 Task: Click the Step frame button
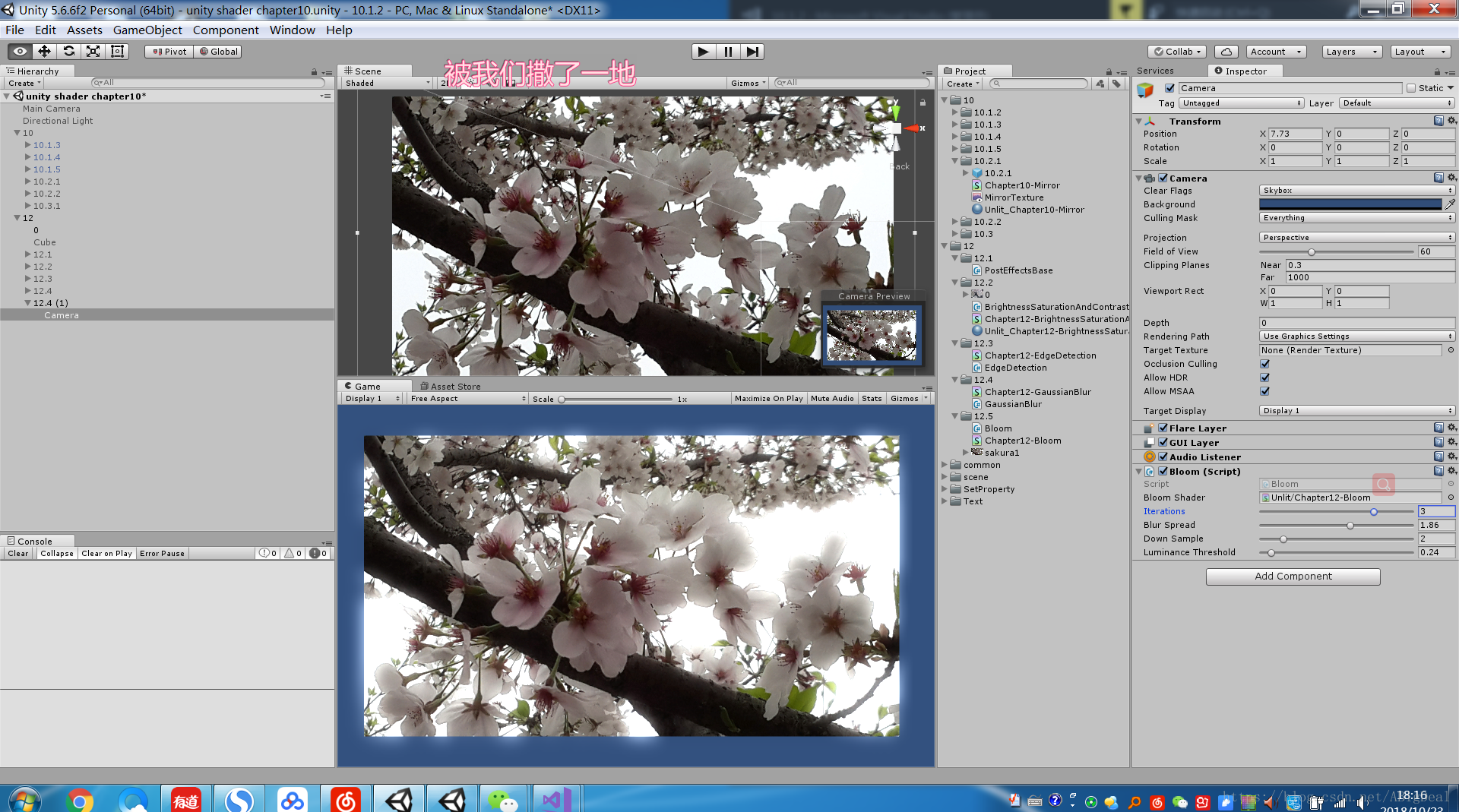pos(752,52)
